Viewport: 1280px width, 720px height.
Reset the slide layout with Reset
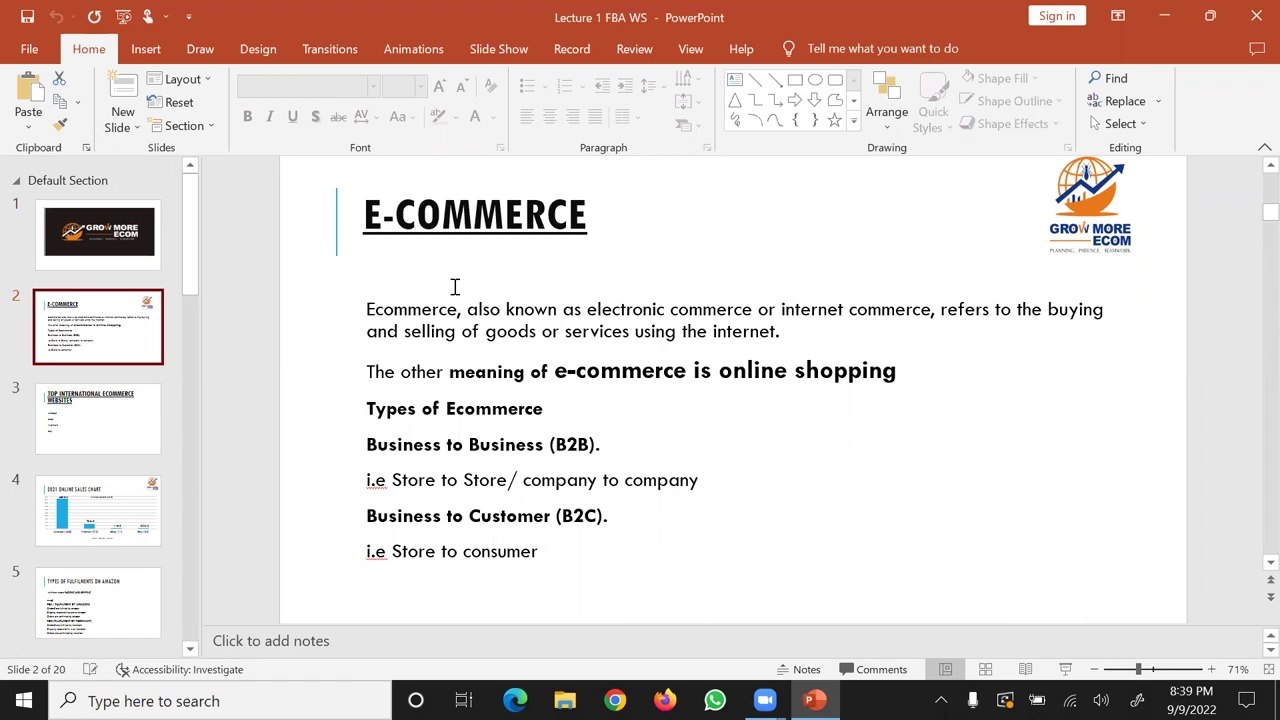coord(171,102)
